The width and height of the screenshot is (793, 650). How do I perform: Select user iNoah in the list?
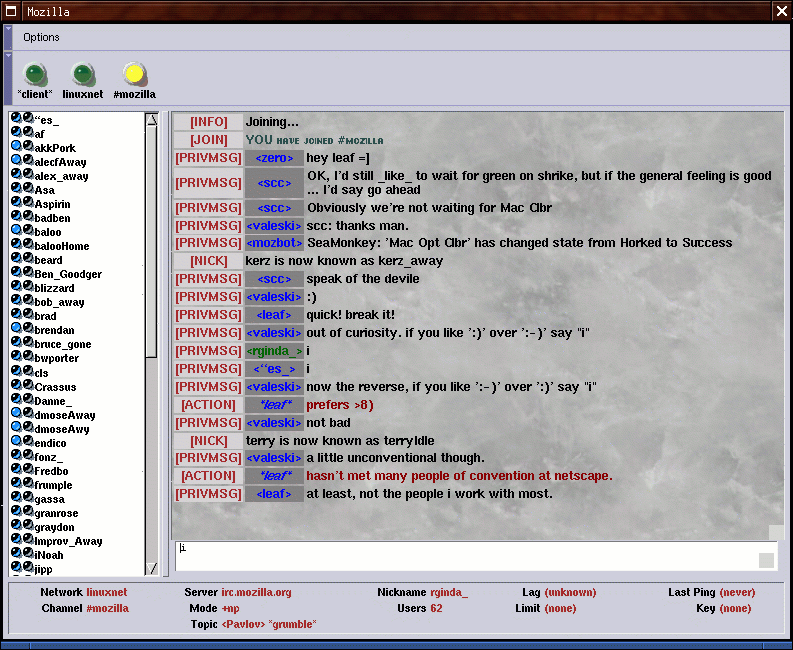tap(49, 555)
